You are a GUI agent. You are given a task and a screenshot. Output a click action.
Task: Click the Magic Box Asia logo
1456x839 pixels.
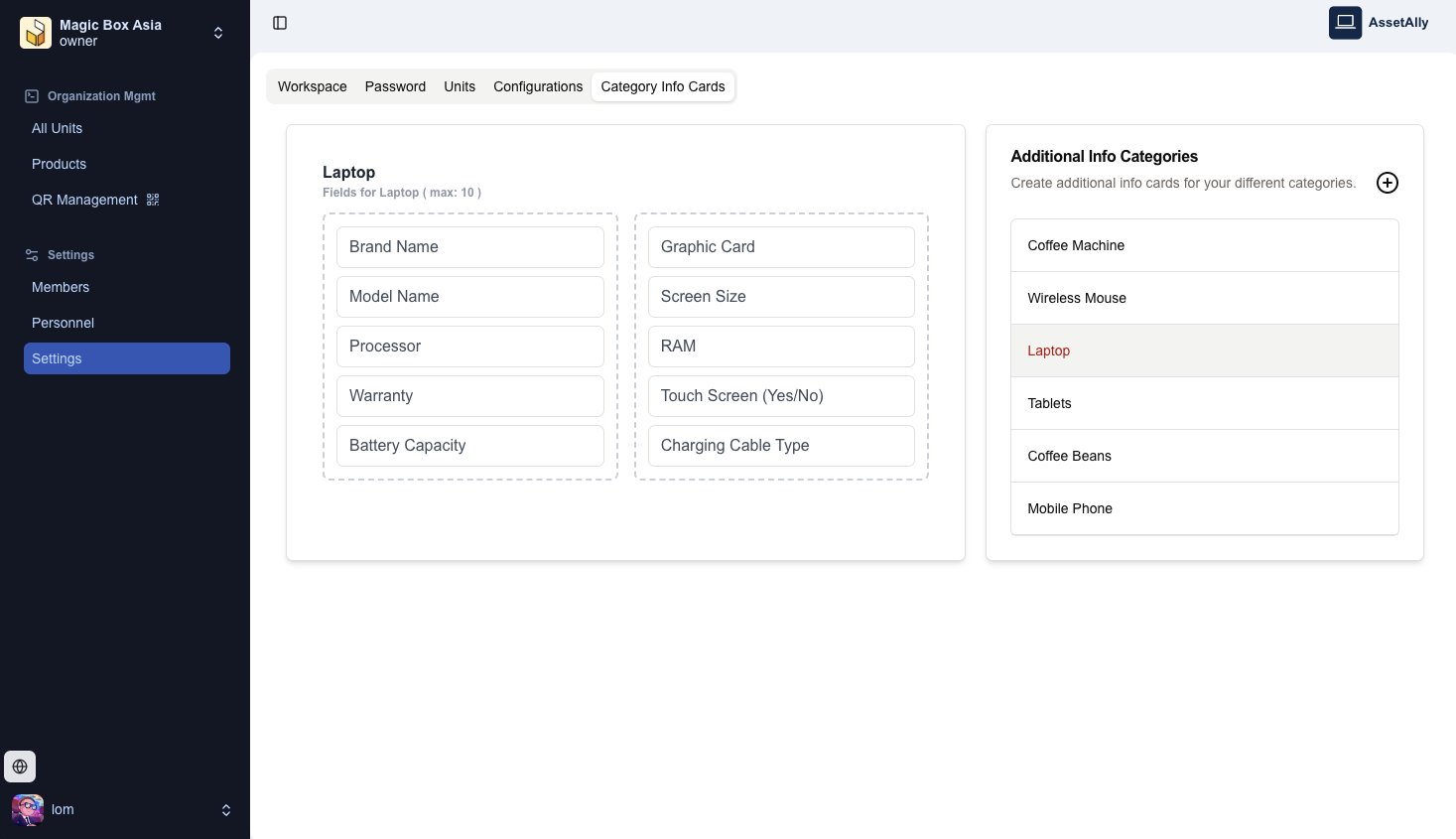(36, 33)
